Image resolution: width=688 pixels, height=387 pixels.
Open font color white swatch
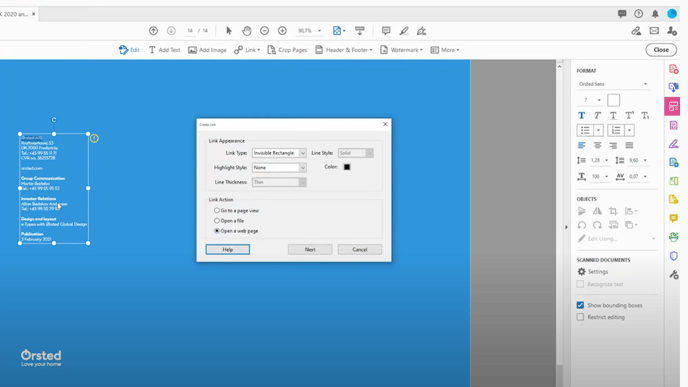613,100
